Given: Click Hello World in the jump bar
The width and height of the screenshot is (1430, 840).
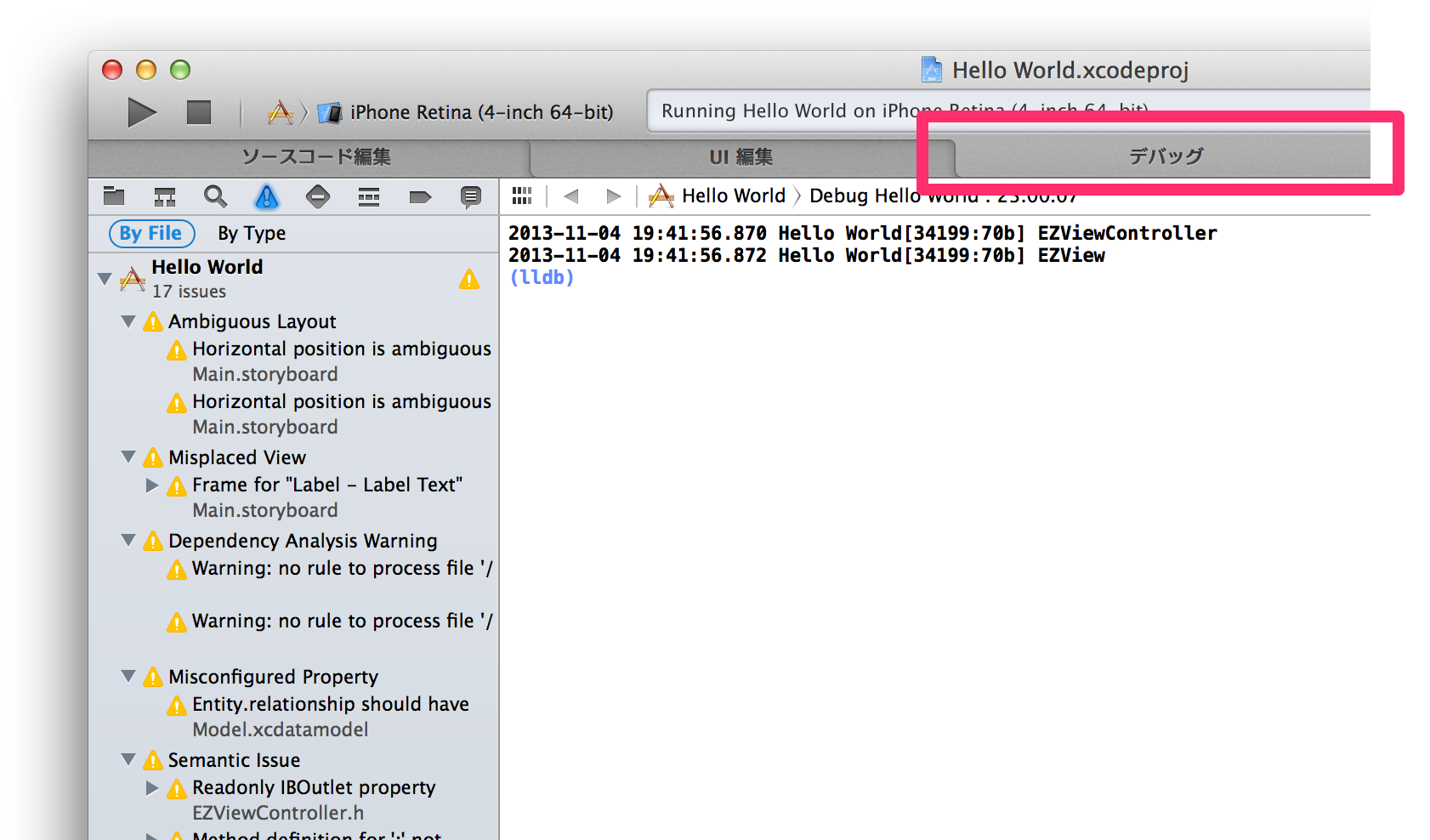Looking at the screenshot, I should tap(718, 196).
